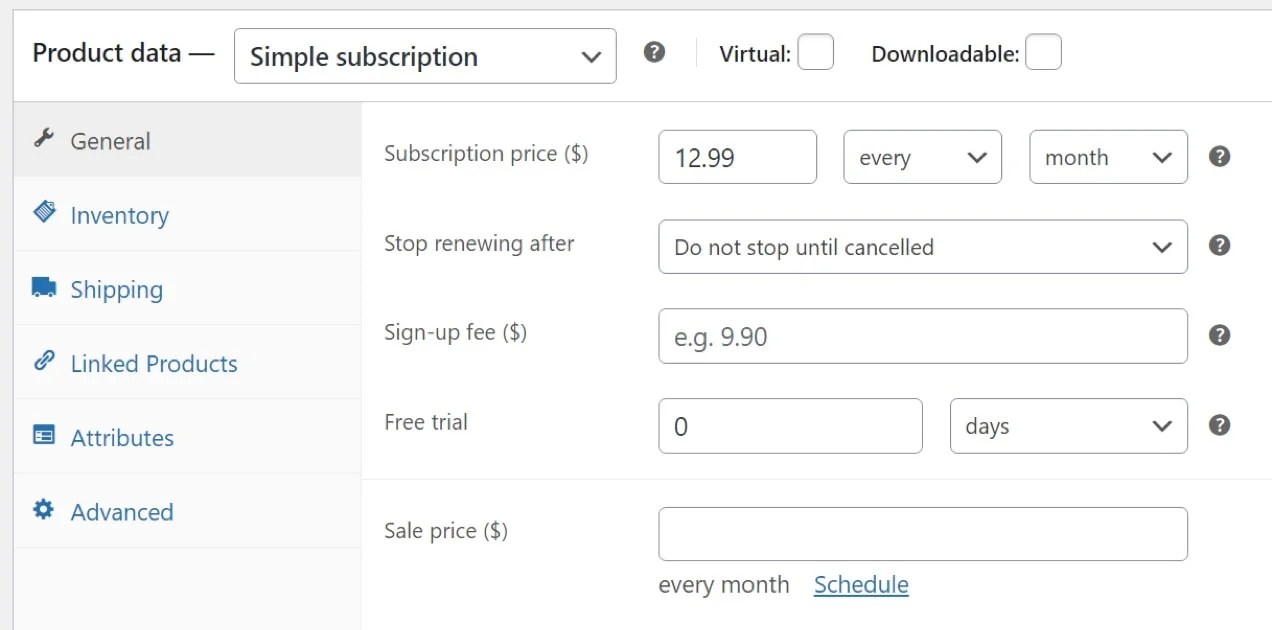Click the chain-link icon for Linked Products
Screen dimensions: 1272x630
click(x=42, y=363)
